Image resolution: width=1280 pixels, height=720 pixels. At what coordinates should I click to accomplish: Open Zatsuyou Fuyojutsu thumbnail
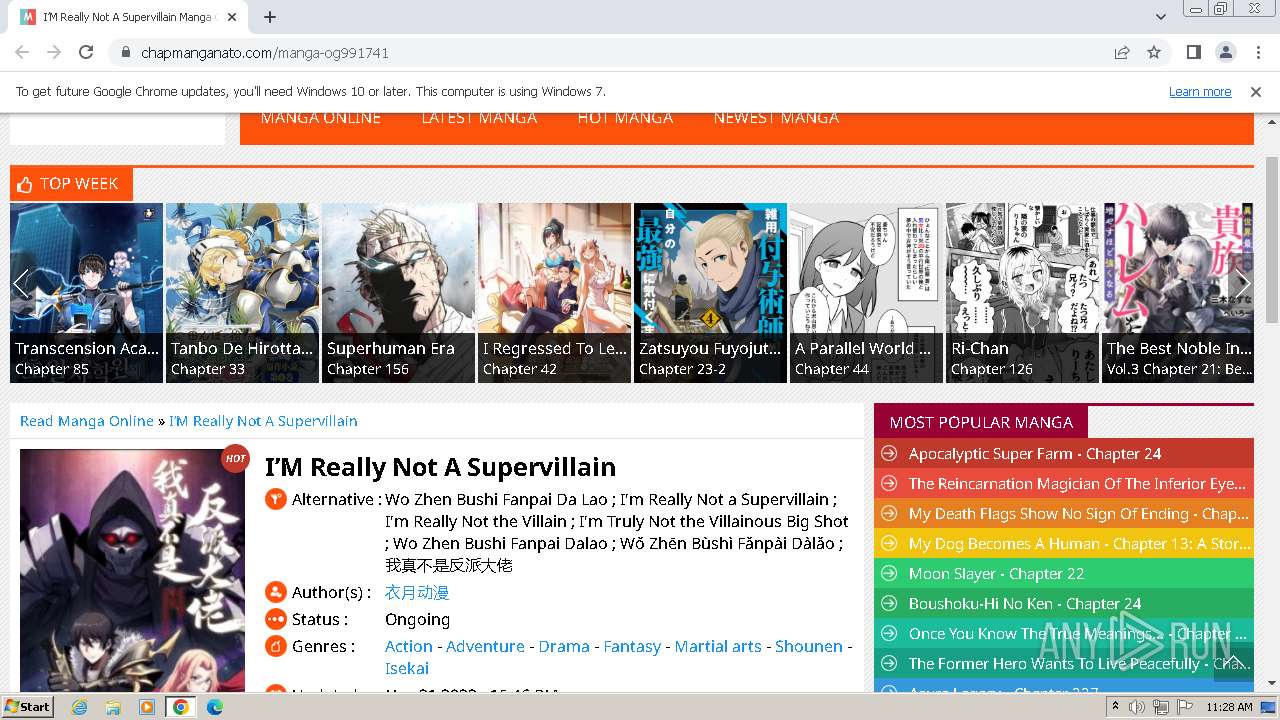pos(711,293)
